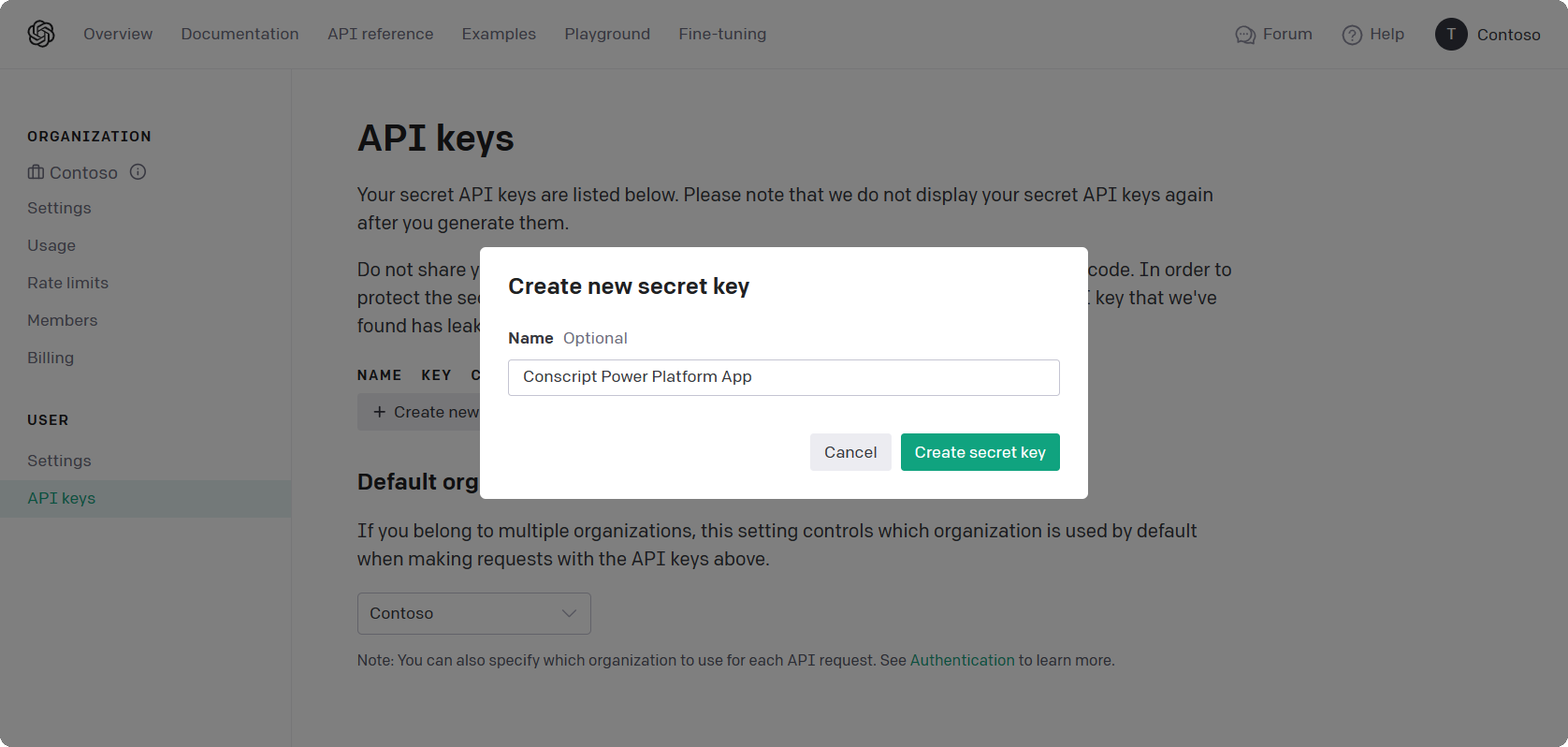Viewport: 1568px width, 747px height.
Task: Open the Forum chat icon
Action: pyautogui.click(x=1244, y=35)
